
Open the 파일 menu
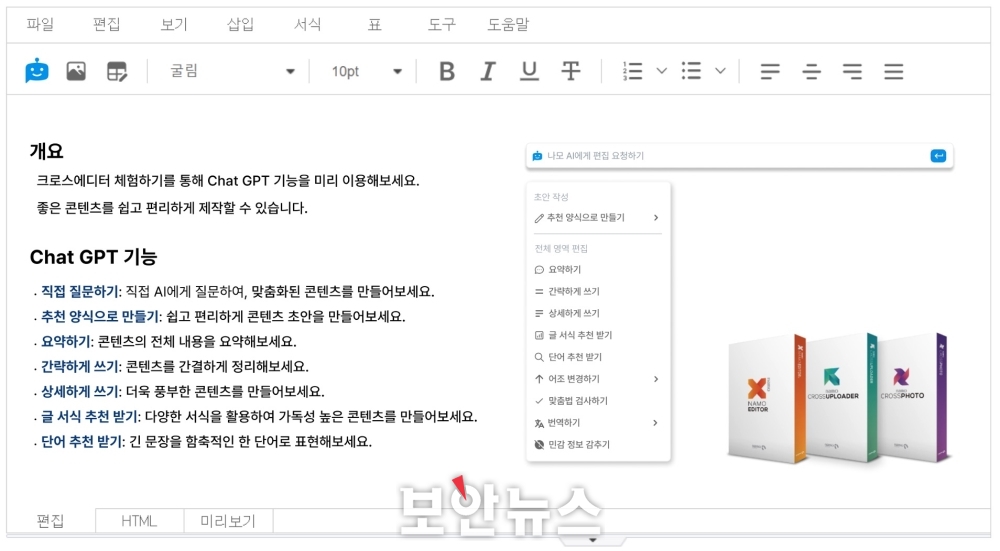[40, 24]
